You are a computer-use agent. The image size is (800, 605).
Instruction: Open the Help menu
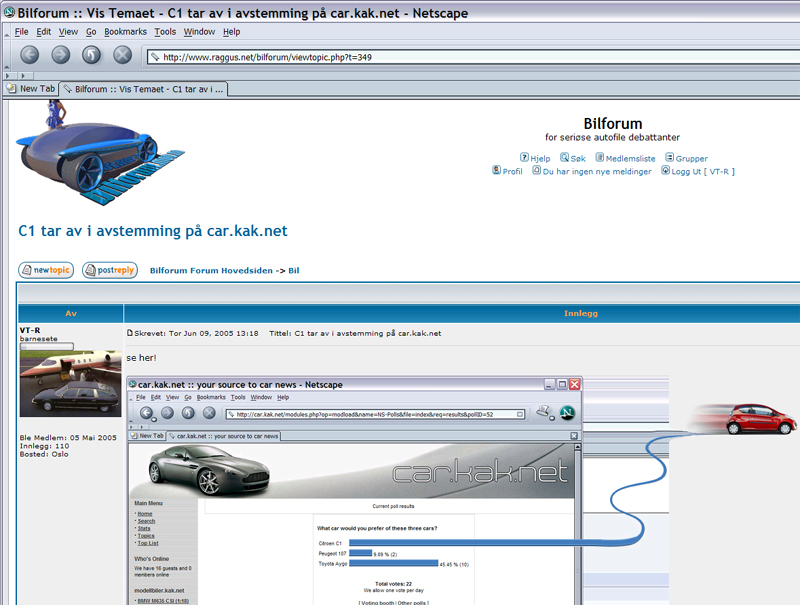pyautogui.click(x=231, y=32)
